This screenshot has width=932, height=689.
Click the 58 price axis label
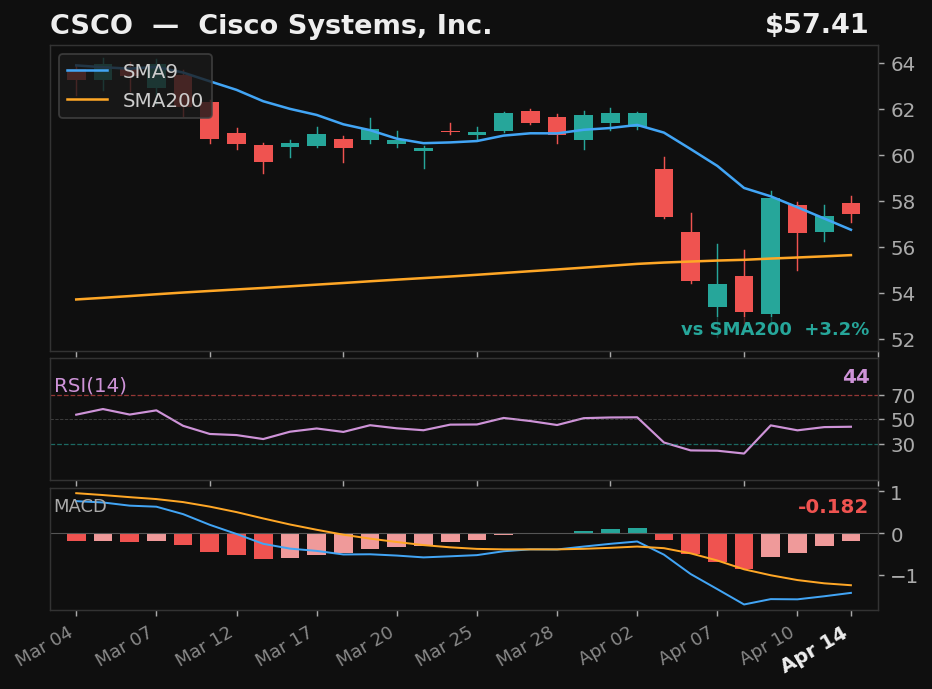902,202
